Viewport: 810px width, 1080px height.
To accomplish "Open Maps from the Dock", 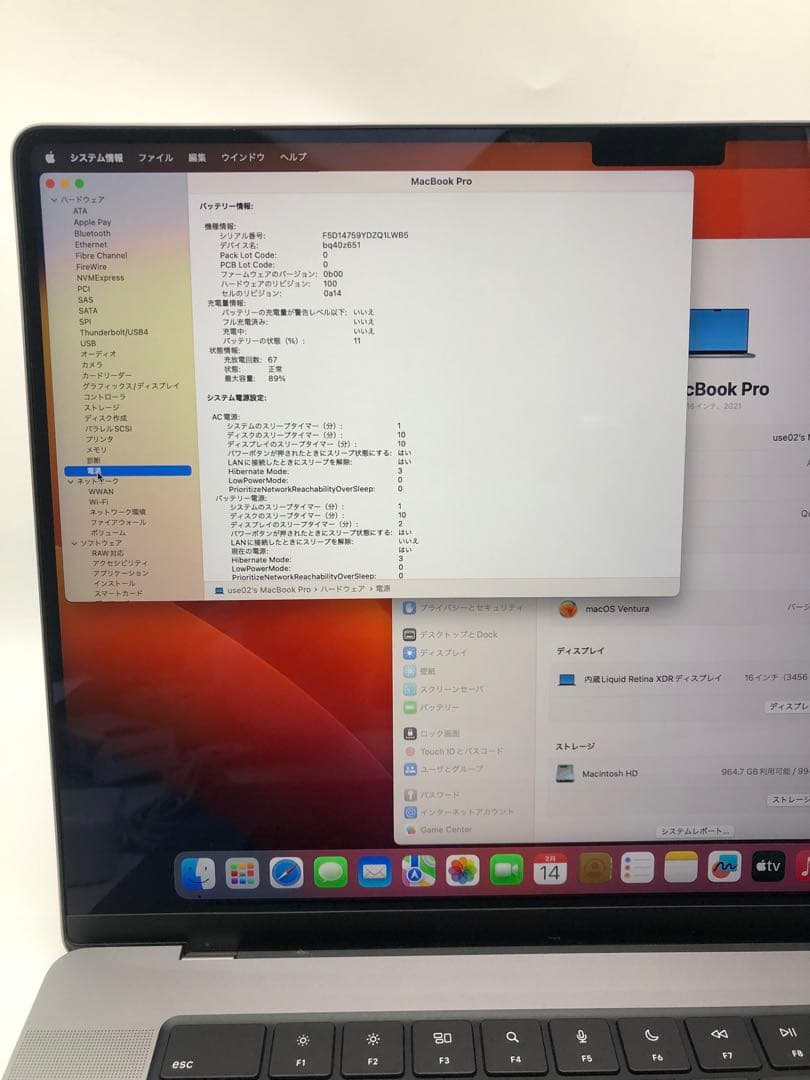I will pyautogui.click(x=419, y=871).
